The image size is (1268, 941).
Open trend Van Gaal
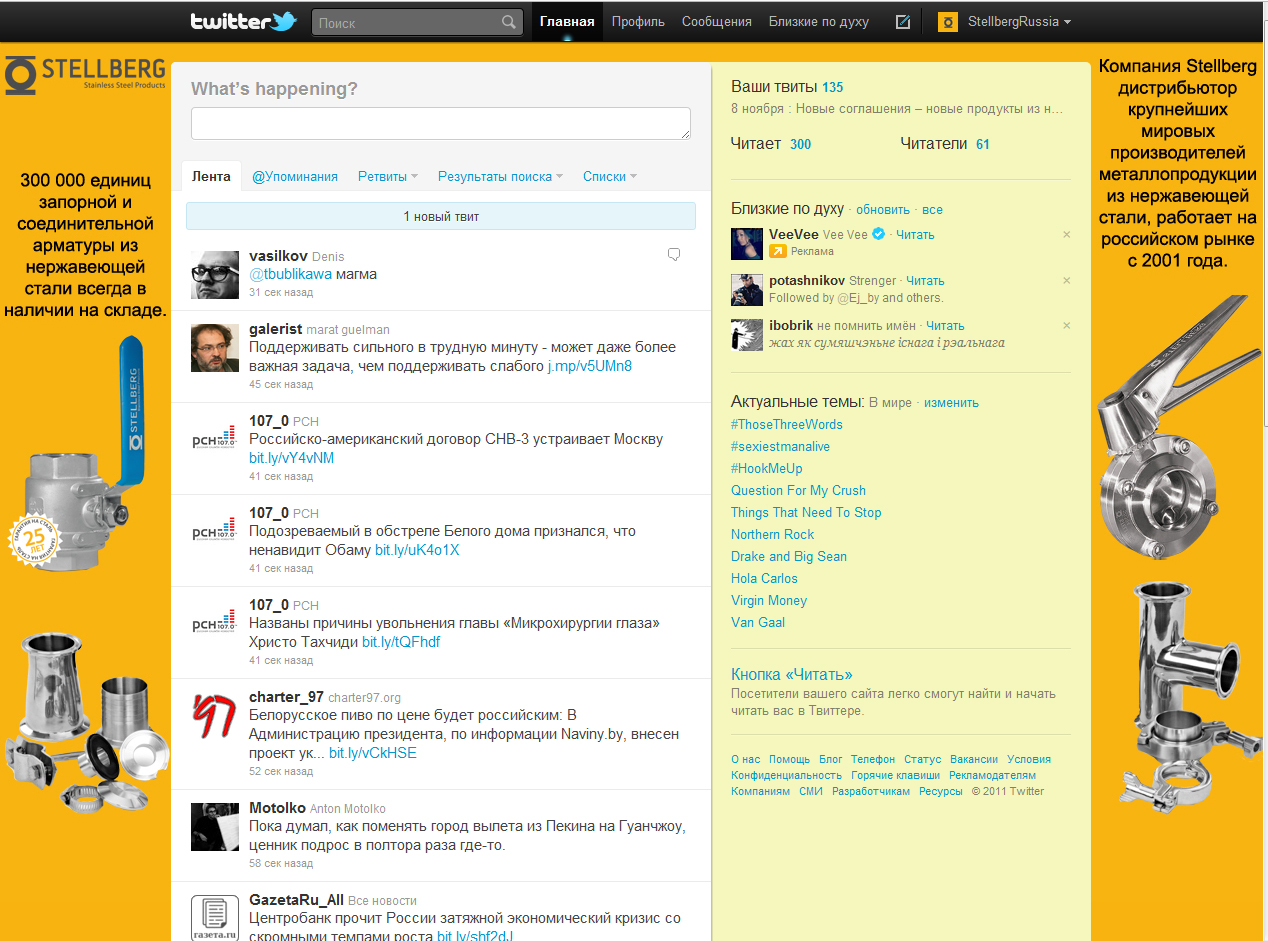click(x=758, y=623)
